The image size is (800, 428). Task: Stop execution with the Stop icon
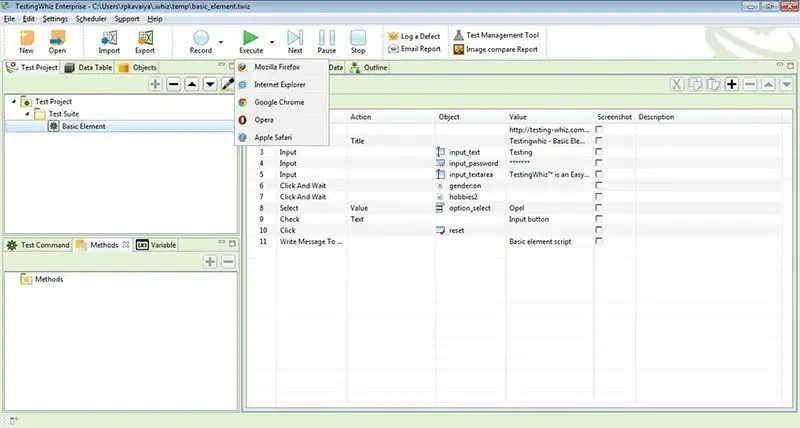pyautogui.click(x=358, y=41)
